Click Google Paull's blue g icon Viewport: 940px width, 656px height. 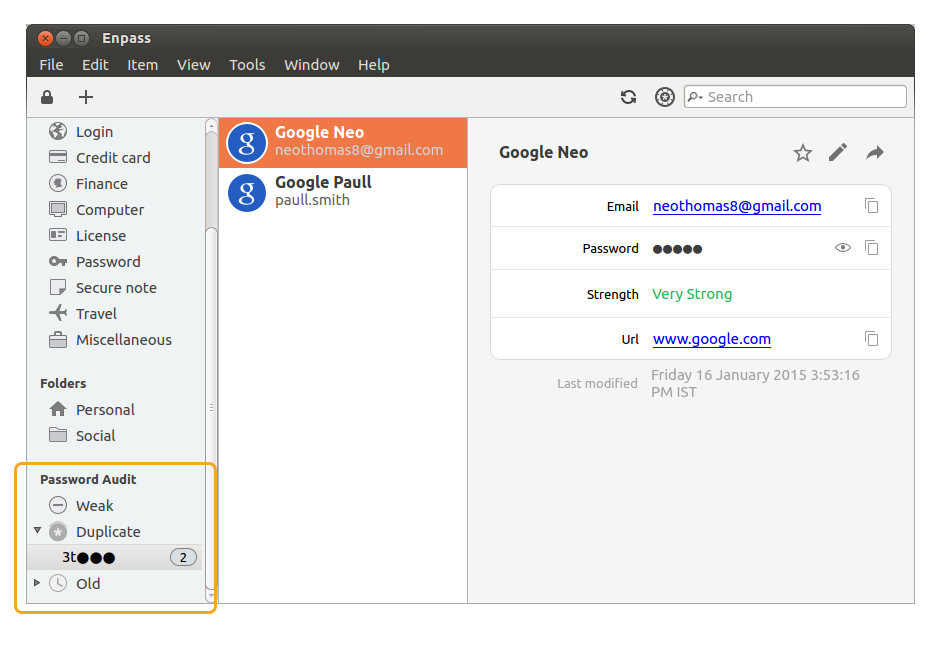[x=246, y=193]
